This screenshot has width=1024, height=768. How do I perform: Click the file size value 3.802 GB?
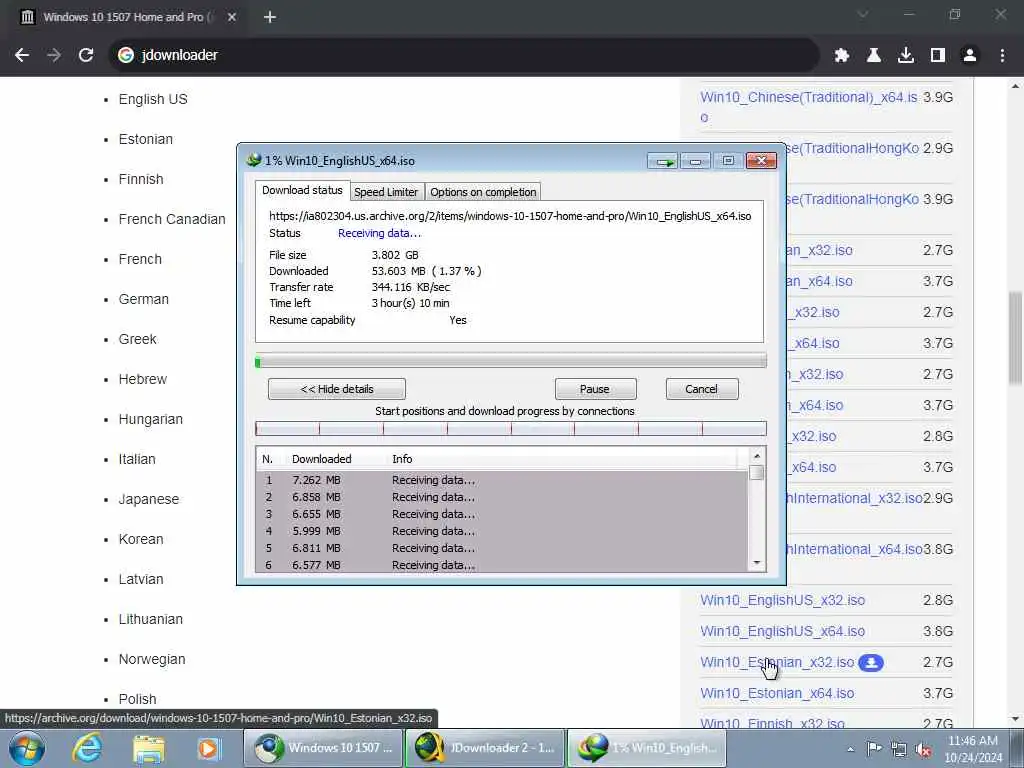pyautogui.click(x=395, y=255)
